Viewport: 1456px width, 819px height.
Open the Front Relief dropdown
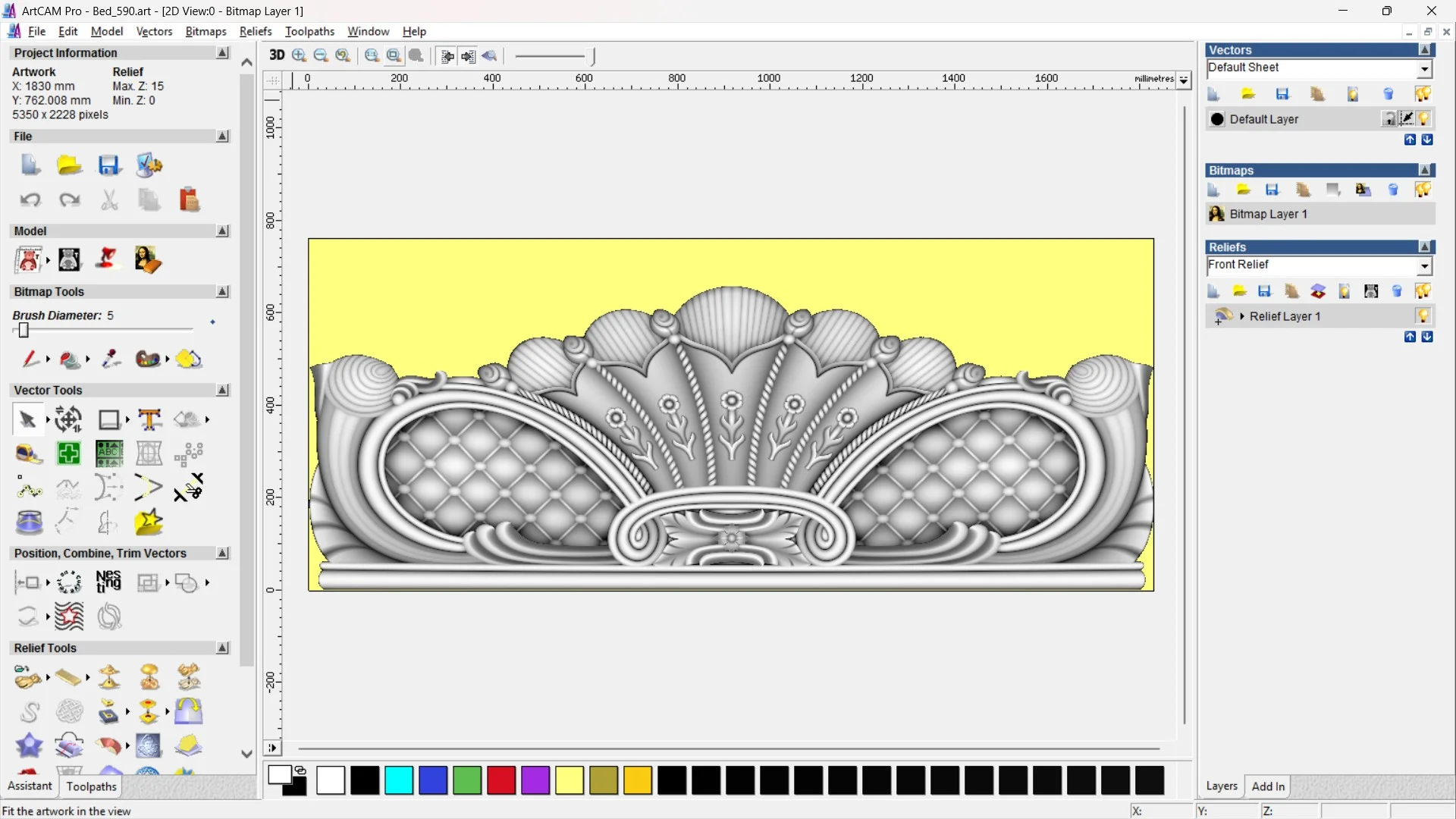click(1424, 266)
